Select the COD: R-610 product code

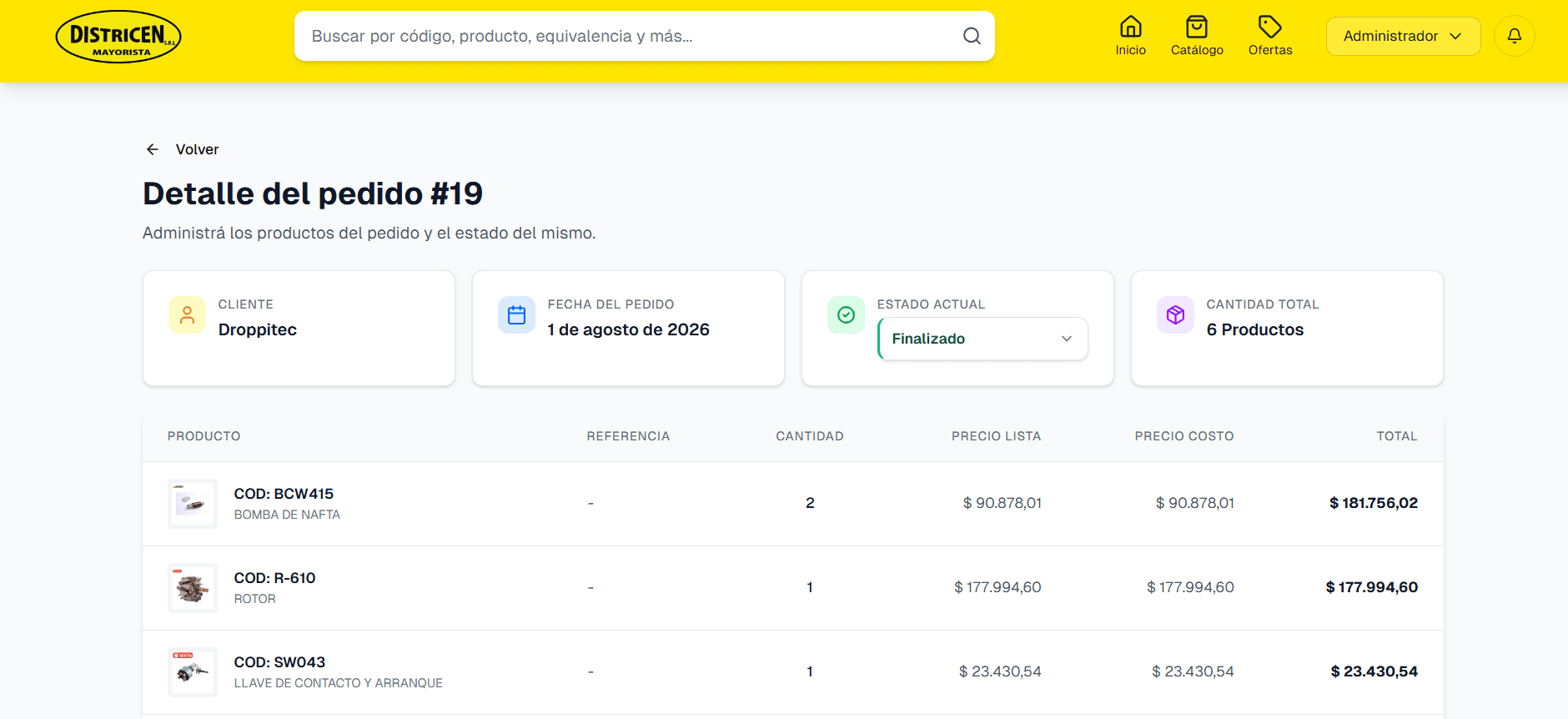pyautogui.click(x=274, y=578)
